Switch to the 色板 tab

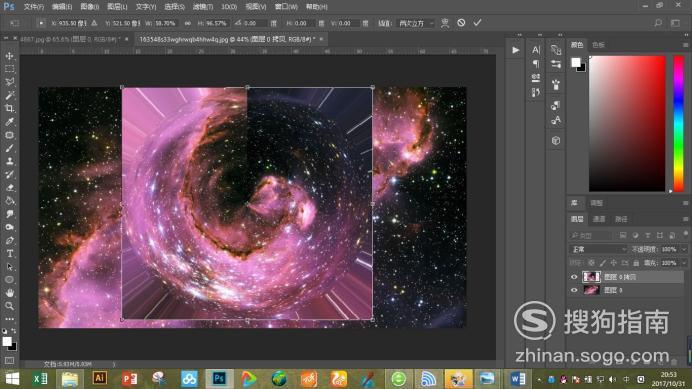(598, 45)
